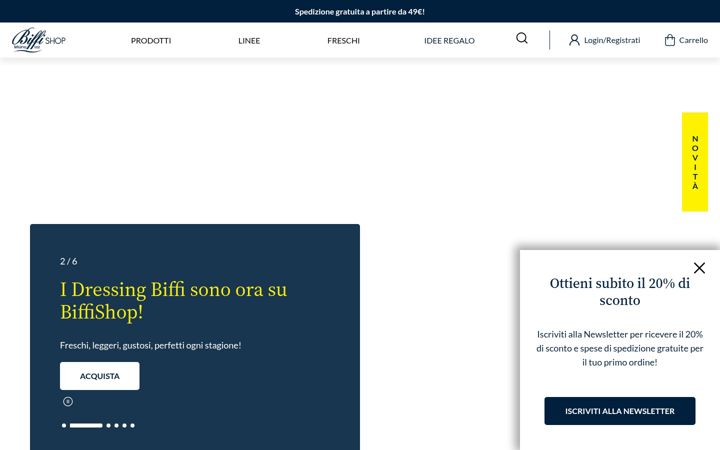The width and height of the screenshot is (720, 450).
Task: Click the shopping bag cart icon
Action: [669, 40]
